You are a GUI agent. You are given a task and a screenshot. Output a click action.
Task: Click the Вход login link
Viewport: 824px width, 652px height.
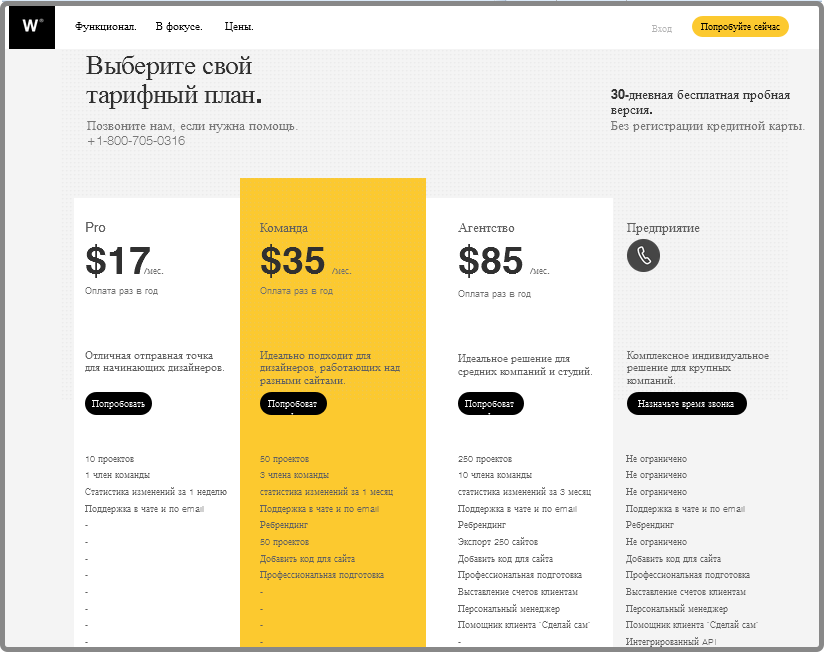point(662,28)
